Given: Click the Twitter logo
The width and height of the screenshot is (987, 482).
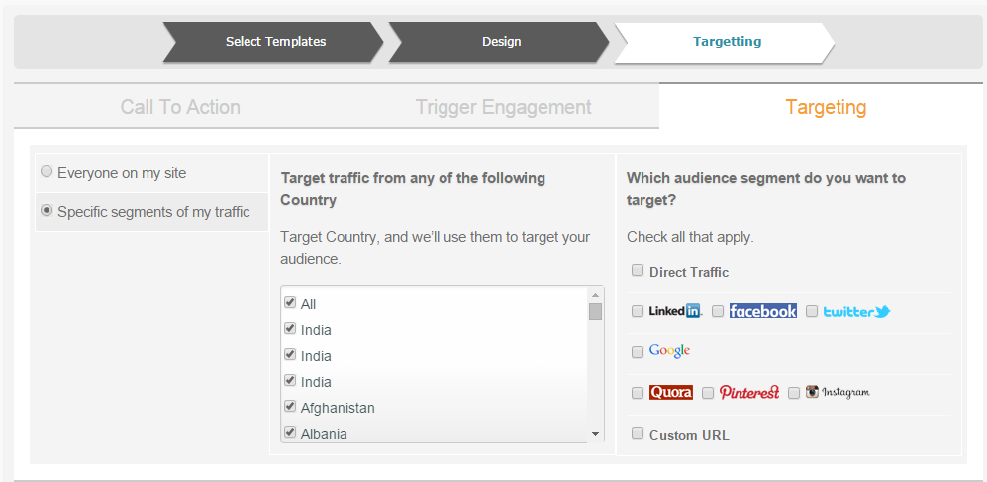Looking at the screenshot, I should click(857, 311).
